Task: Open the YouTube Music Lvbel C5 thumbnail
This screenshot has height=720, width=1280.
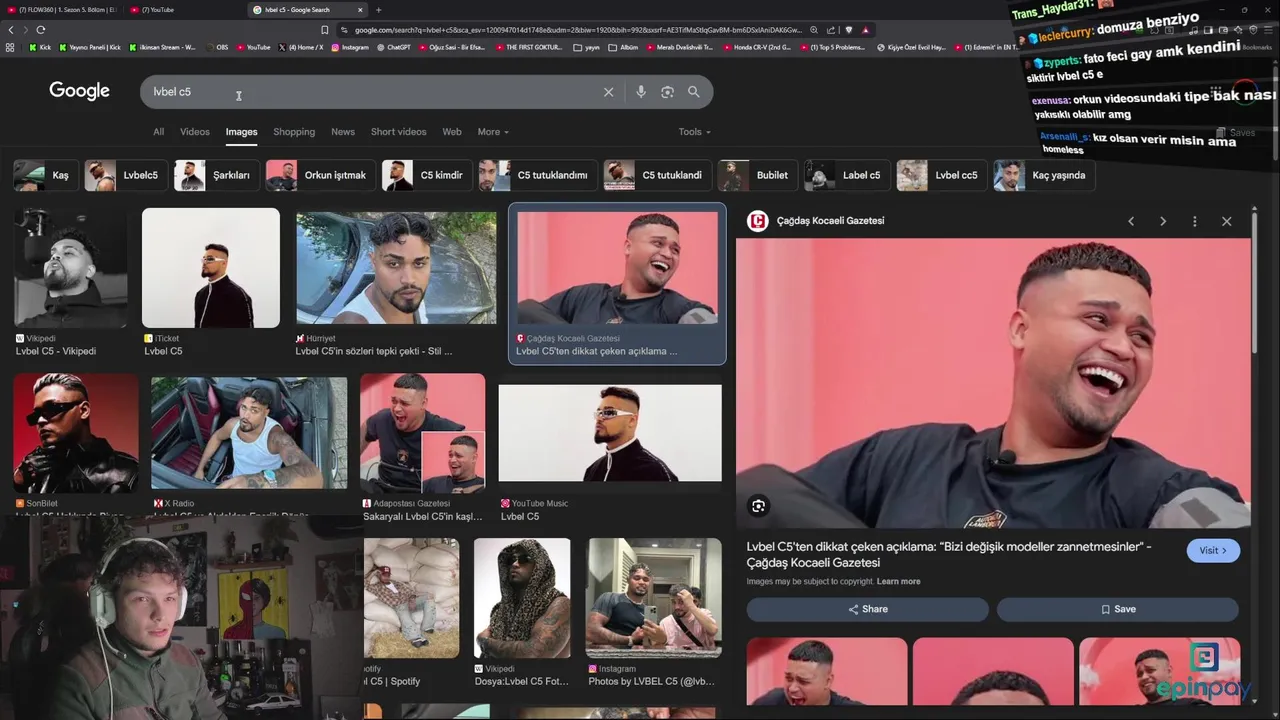Action: pyautogui.click(x=610, y=433)
